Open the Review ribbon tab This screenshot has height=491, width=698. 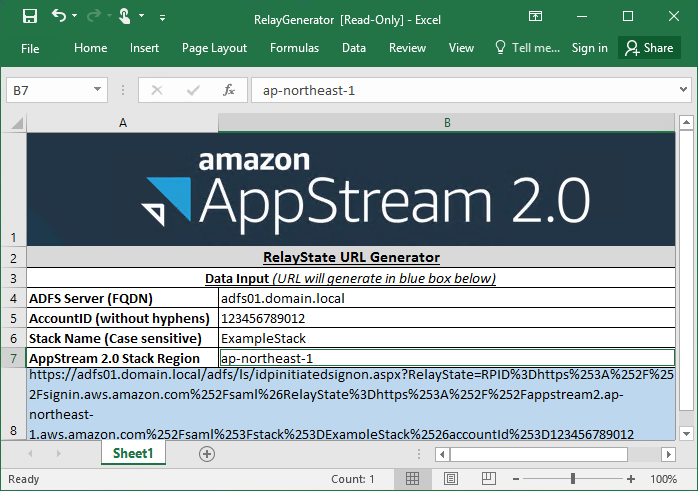[407, 48]
